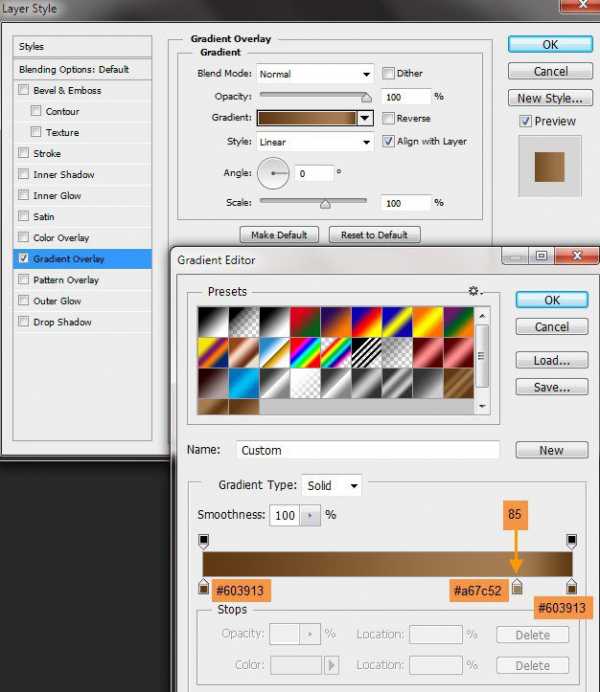Screen dimensions: 600x692
Task: Select the right black opacity stop
Action: tap(571, 542)
